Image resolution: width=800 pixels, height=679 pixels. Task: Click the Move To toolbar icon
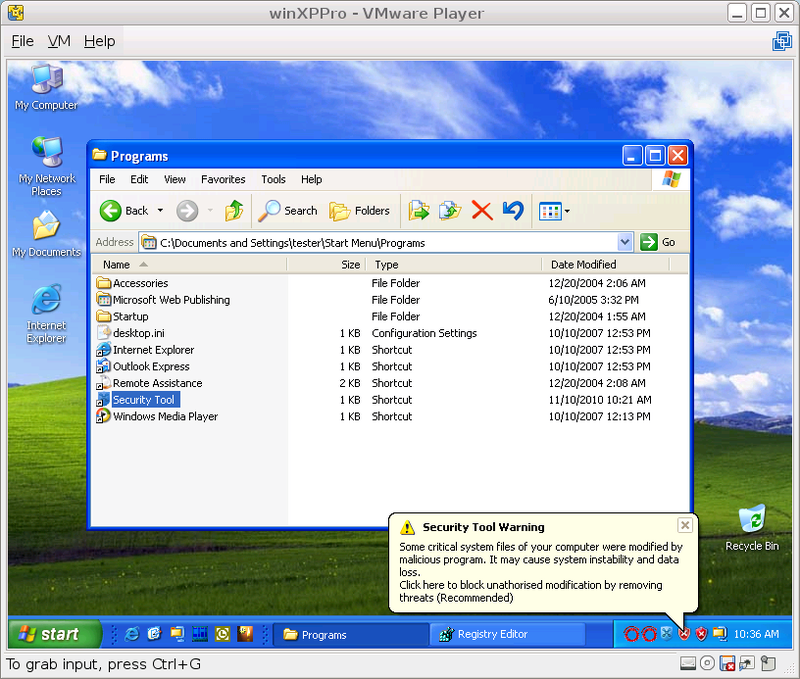[x=418, y=211]
